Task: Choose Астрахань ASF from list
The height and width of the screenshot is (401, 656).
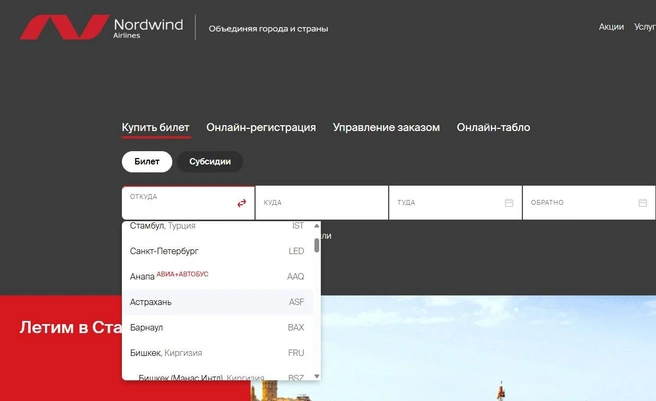Action: (x=217, y=302)
